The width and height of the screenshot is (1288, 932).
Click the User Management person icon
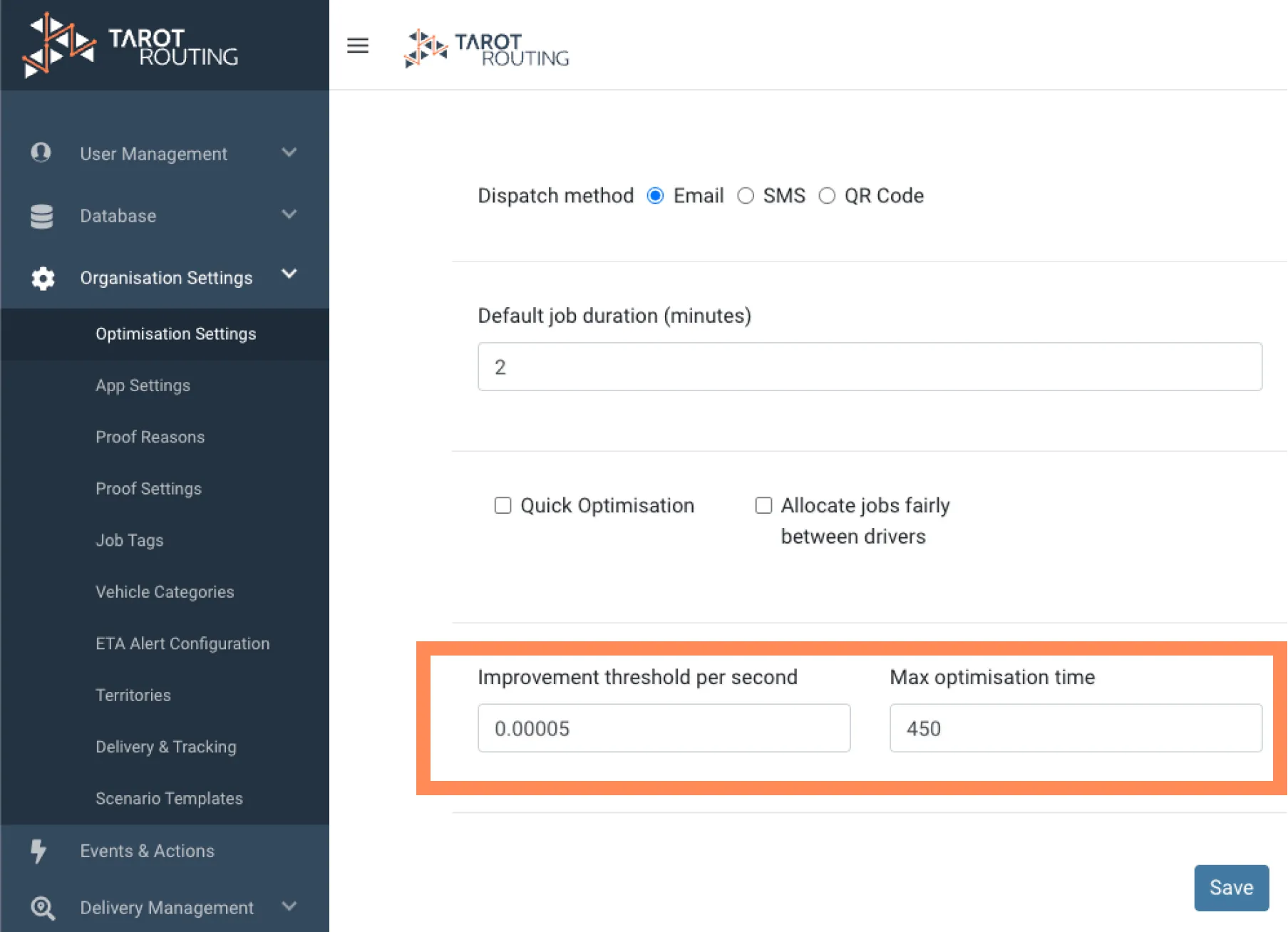(x=41, y=152)
